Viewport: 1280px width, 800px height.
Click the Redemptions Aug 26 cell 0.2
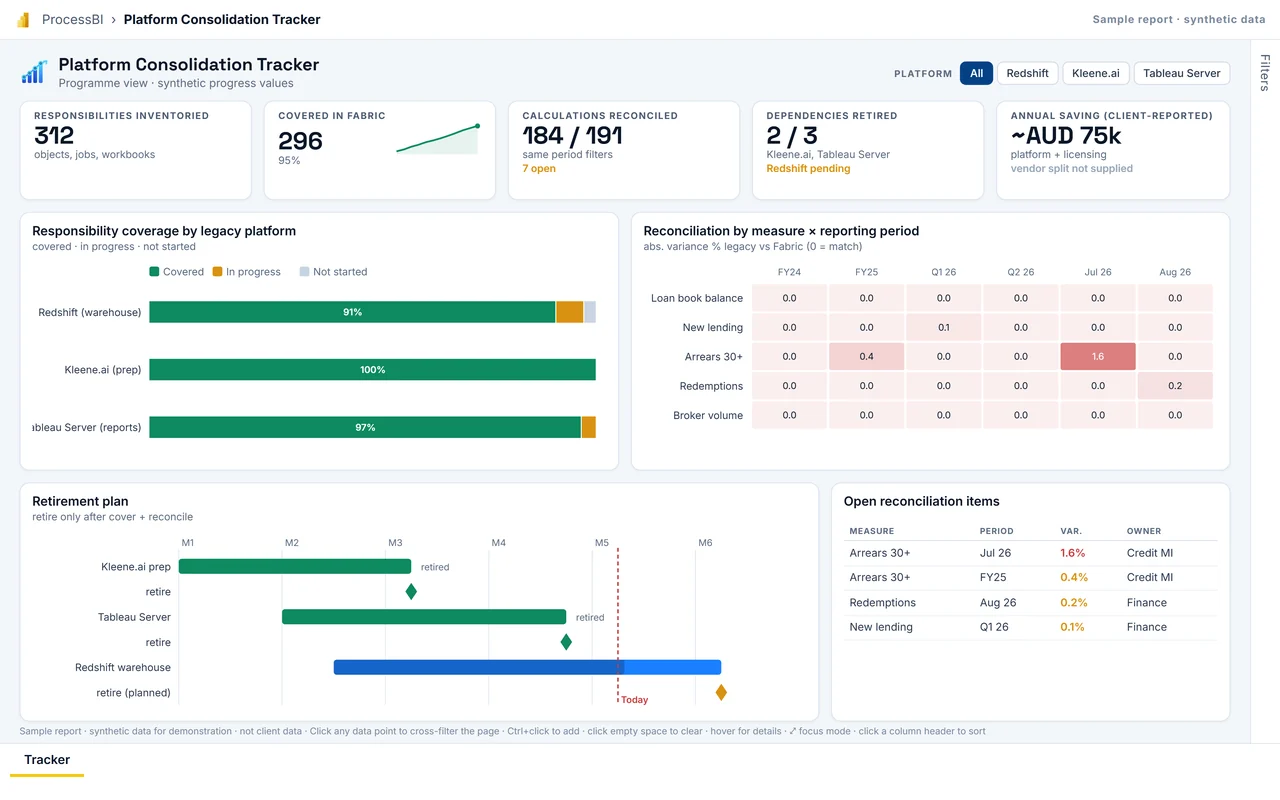click(x=1175, y=386)
